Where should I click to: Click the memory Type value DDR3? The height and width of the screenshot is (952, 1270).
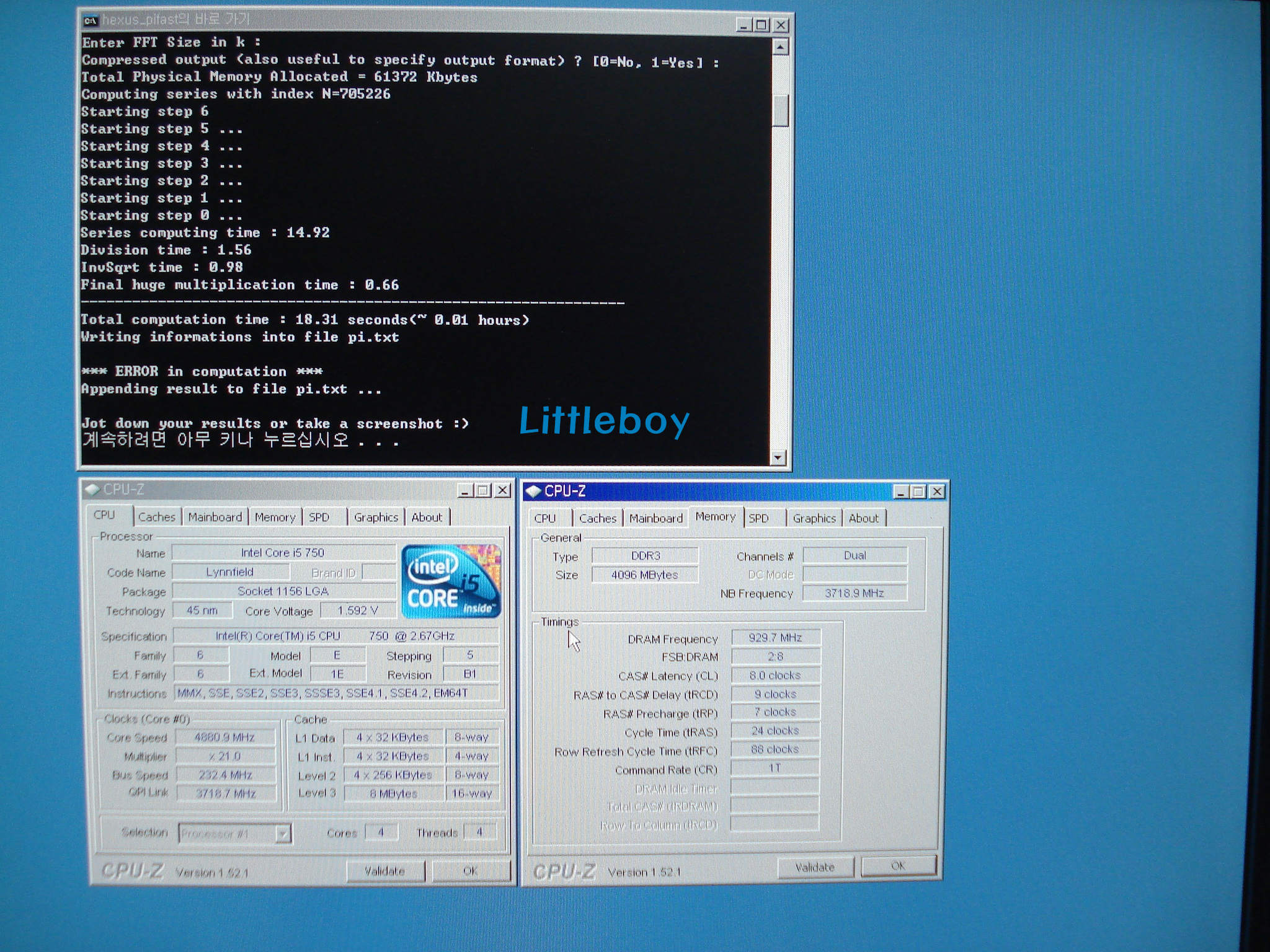(645, 555)
